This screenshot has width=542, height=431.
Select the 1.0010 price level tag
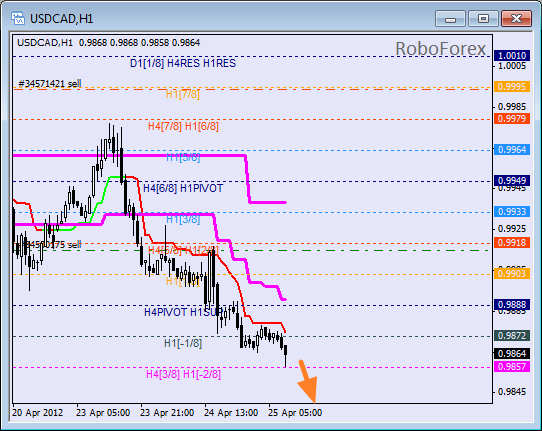512,55
